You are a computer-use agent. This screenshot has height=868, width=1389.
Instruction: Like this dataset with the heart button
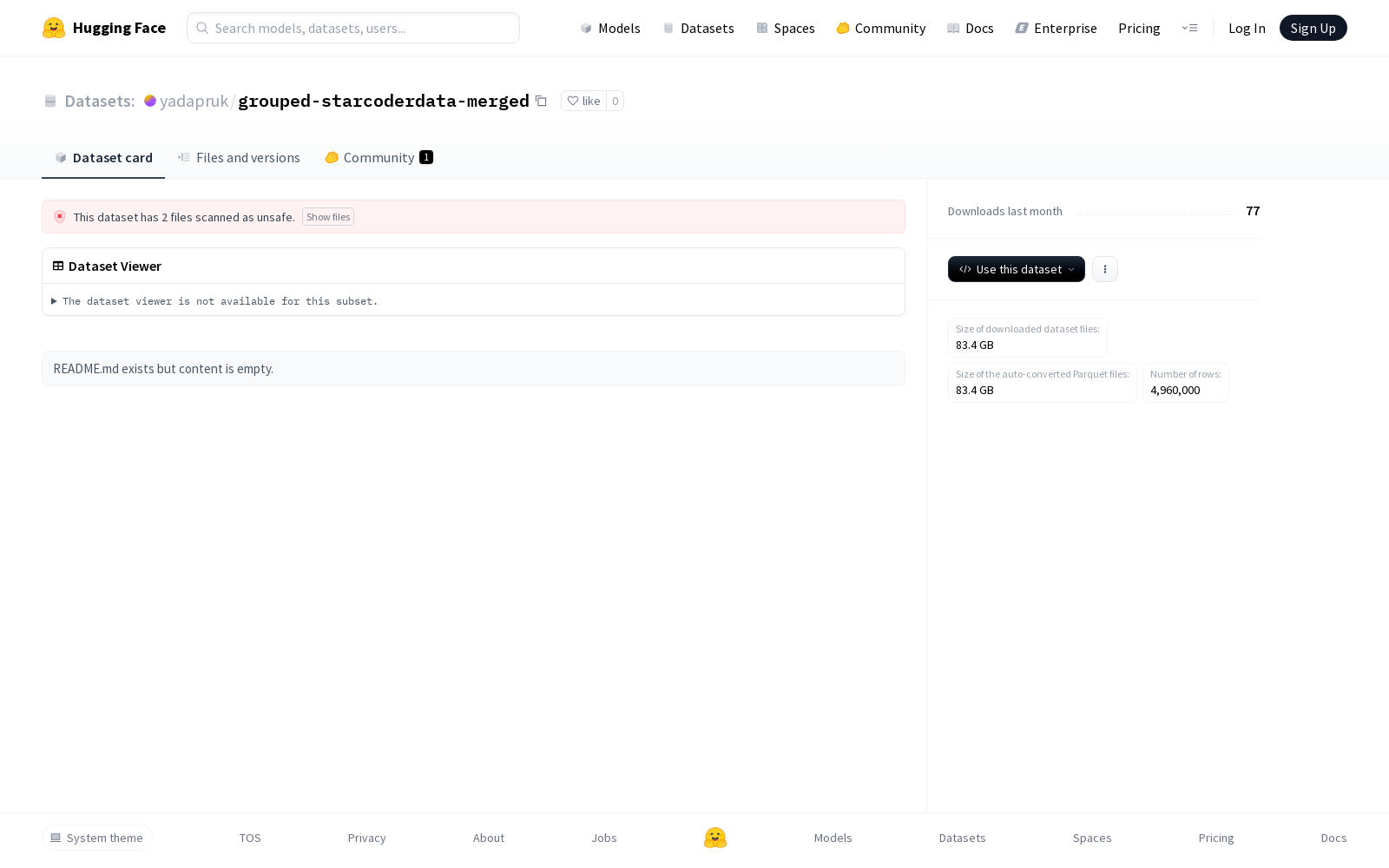(x=583, y=101)
